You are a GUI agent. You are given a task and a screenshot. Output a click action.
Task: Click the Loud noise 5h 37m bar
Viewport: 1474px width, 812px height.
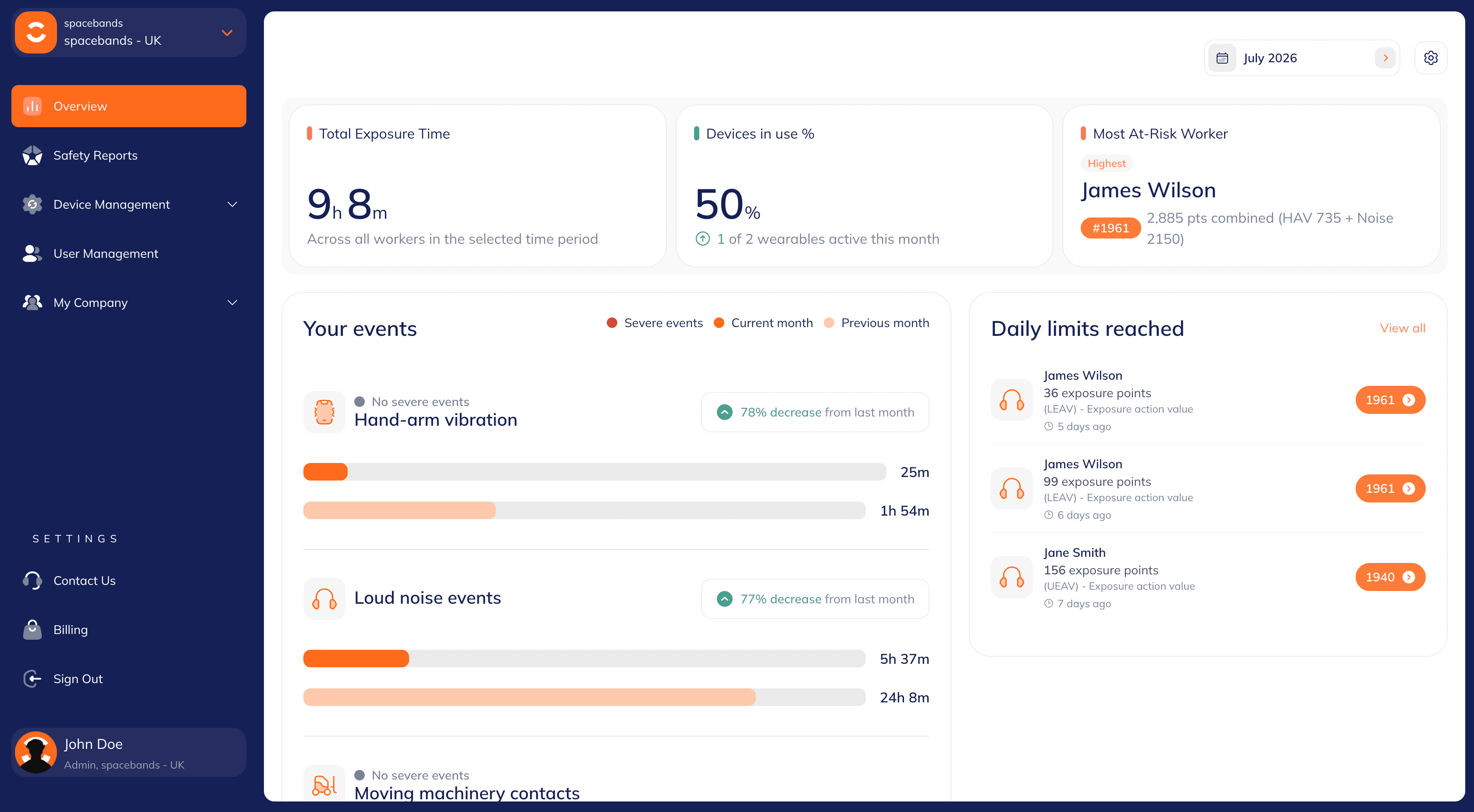point(356,659)
